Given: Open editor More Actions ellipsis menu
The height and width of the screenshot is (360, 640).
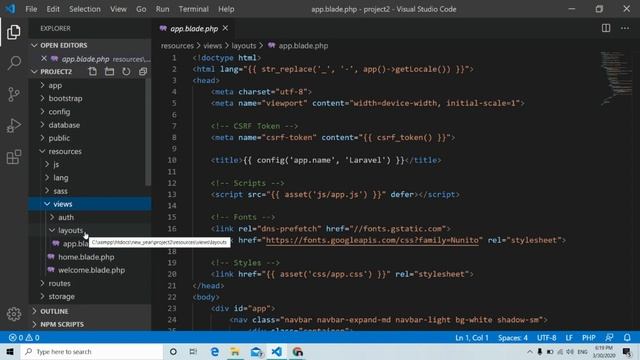Looking at the screenshot, I should (x=625, y=28).
